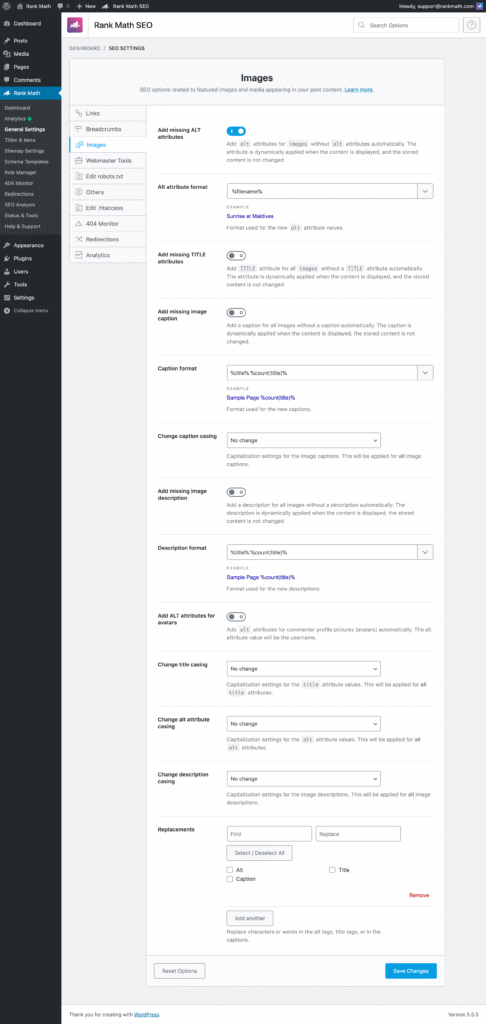Click the Appearance brush icon
Viewport: 486px width, 1024px height.
pos(7,246)
